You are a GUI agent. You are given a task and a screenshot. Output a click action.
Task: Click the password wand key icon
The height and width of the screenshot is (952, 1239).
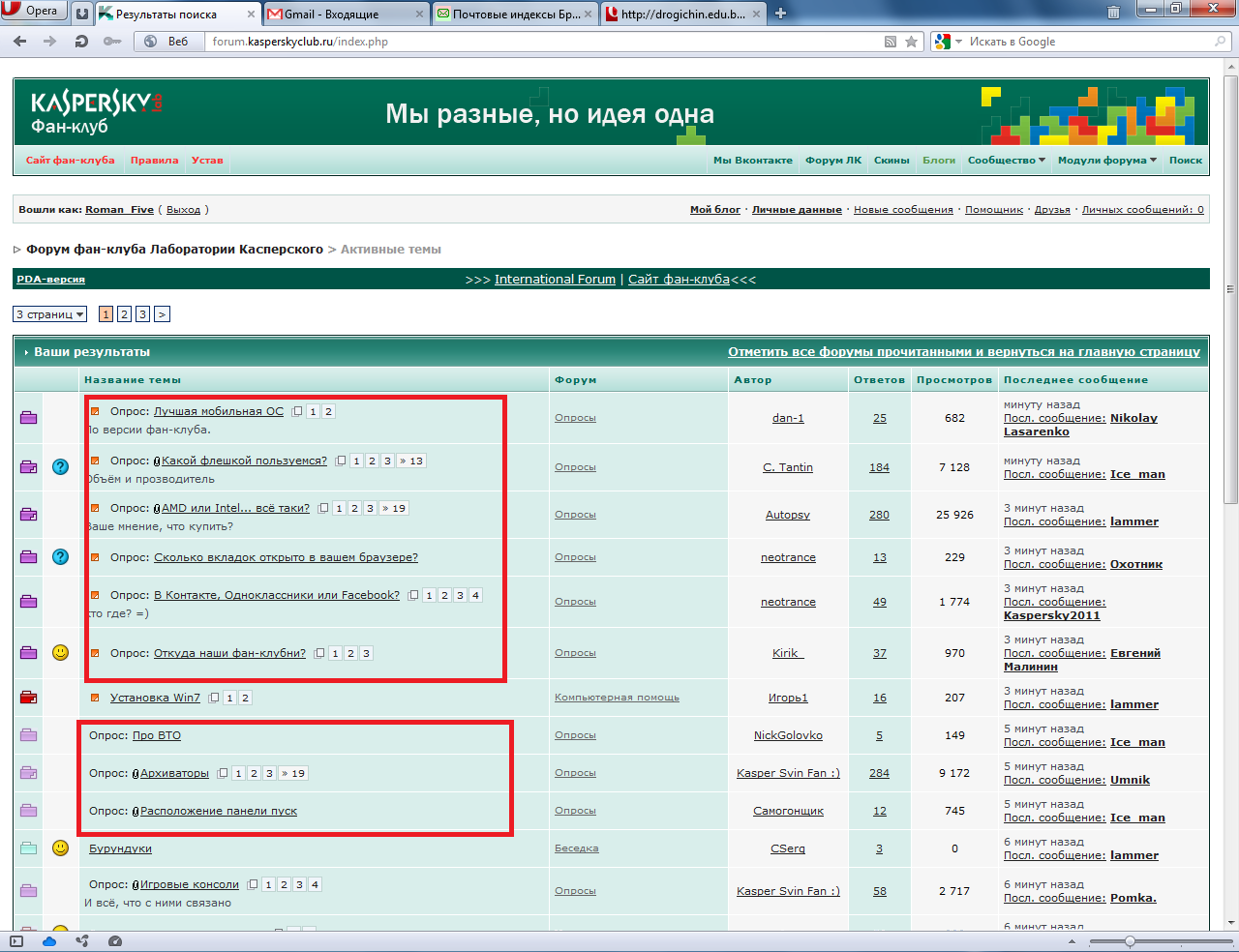coord(112,42)
